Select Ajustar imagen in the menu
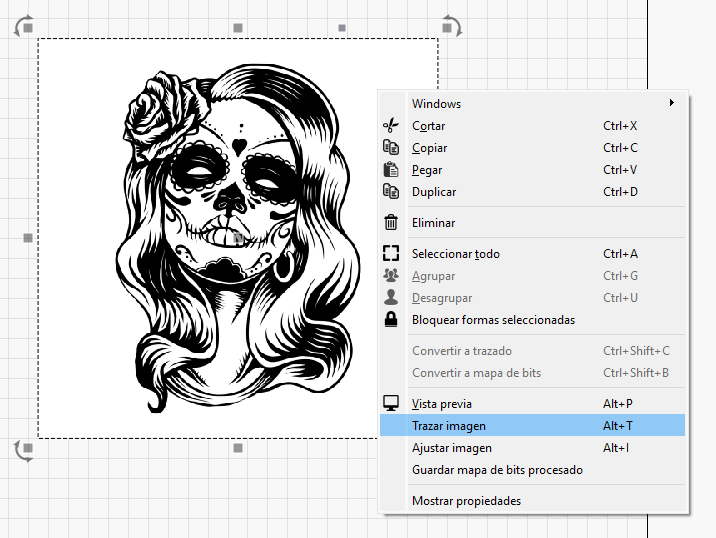This screenshot has width=716, height=538. click(x=451, y=448)
